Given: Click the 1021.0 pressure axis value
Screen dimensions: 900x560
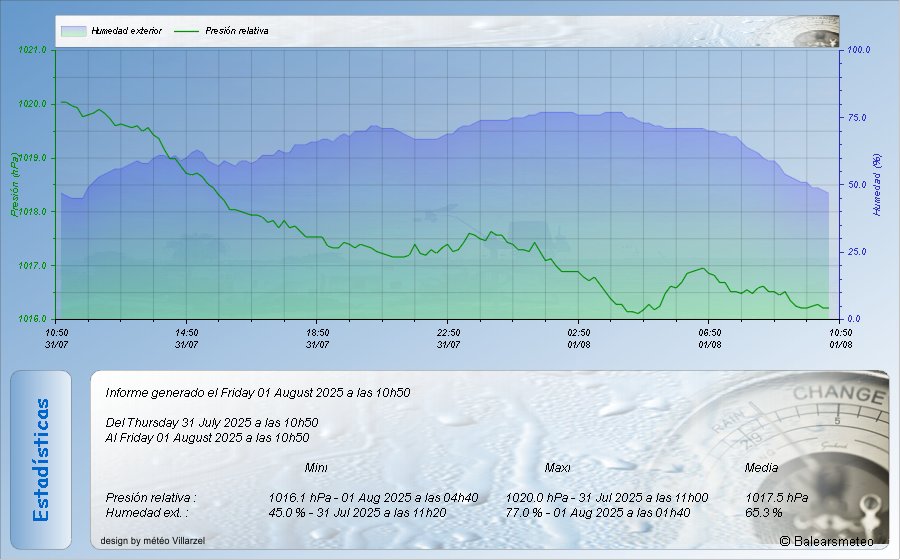Looking at the screenshot, I should coord(32,50).
